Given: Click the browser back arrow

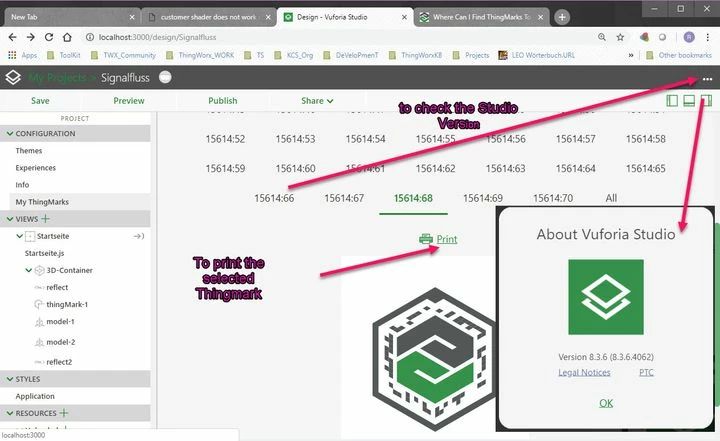Looking at the screenshot, I should point(12,37).
